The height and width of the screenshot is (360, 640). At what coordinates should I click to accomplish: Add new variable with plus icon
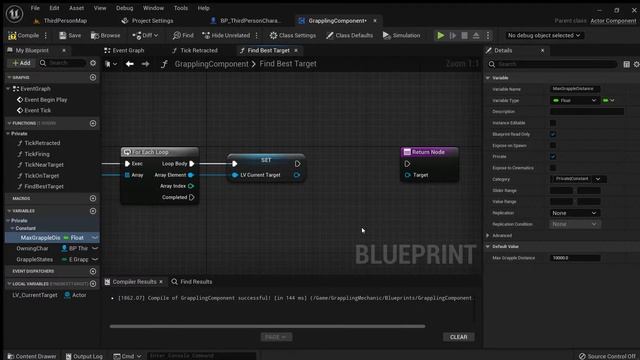[93, 211]
